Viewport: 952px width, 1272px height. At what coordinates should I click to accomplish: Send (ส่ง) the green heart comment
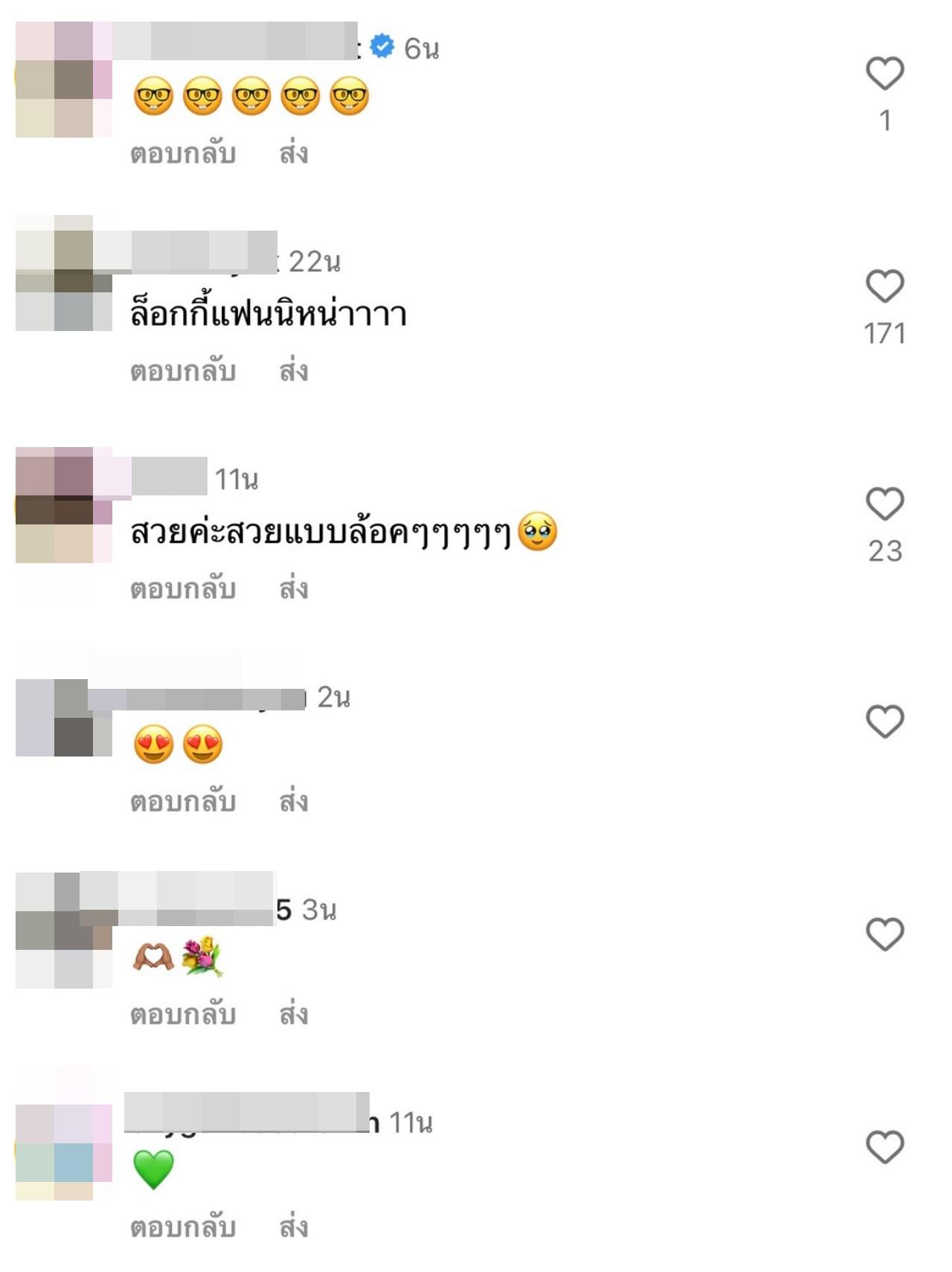coord(294,1226)
